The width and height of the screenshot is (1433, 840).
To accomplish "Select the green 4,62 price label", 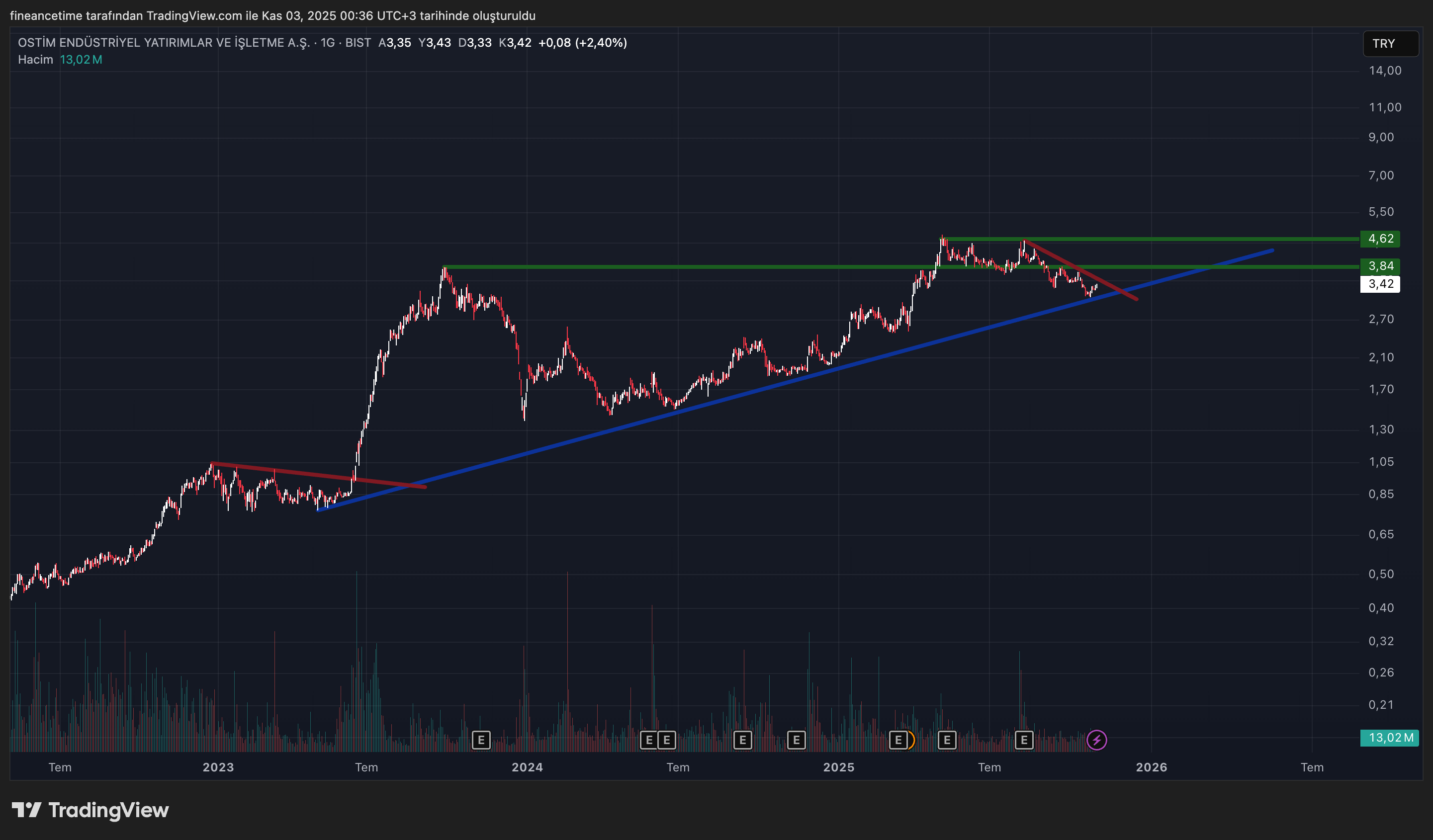I will coord(1380,239).
